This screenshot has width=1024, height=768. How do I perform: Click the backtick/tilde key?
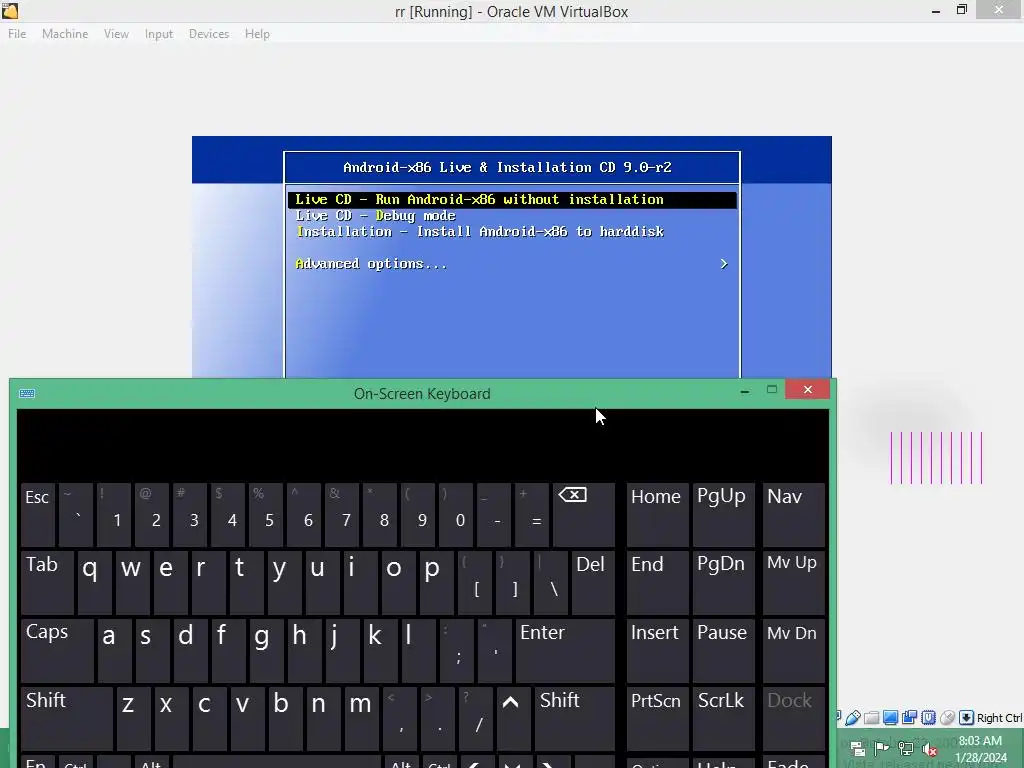tap(76, 515)
